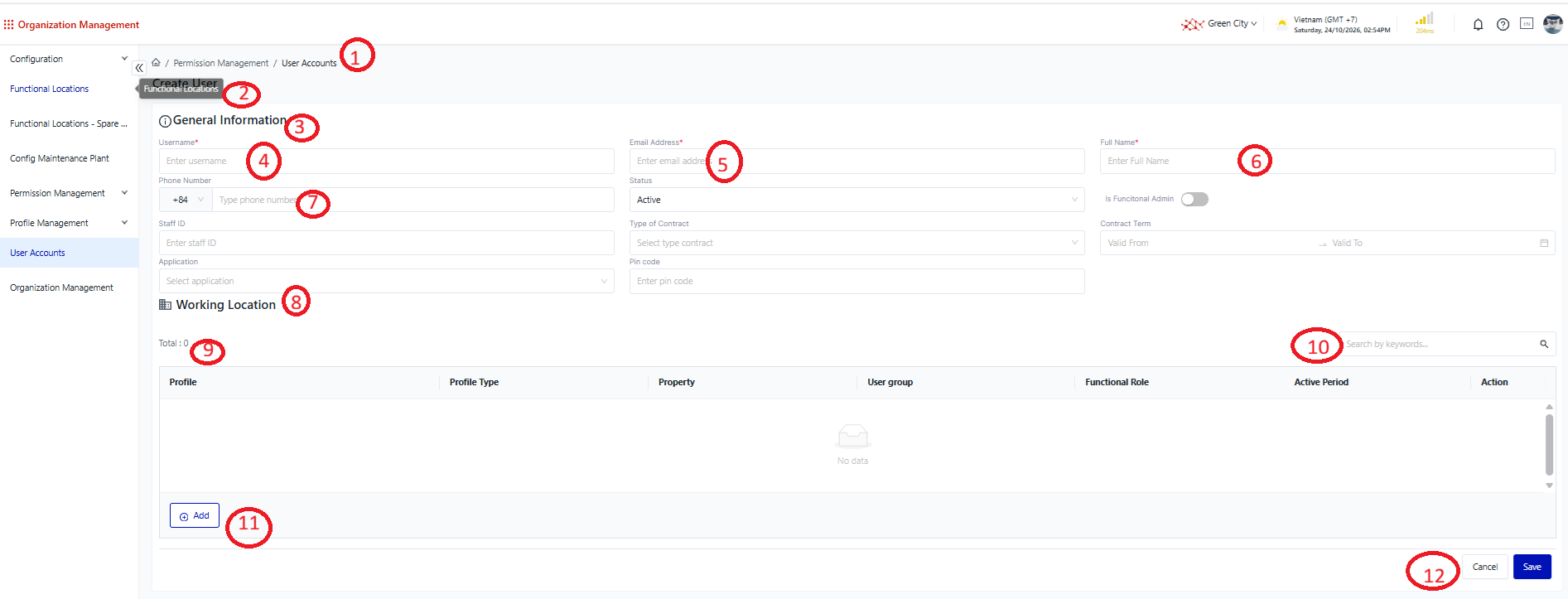Screen dimensions: 1568x599
Task: Click the Valid From date field
Action: [x=1209, y=243]
